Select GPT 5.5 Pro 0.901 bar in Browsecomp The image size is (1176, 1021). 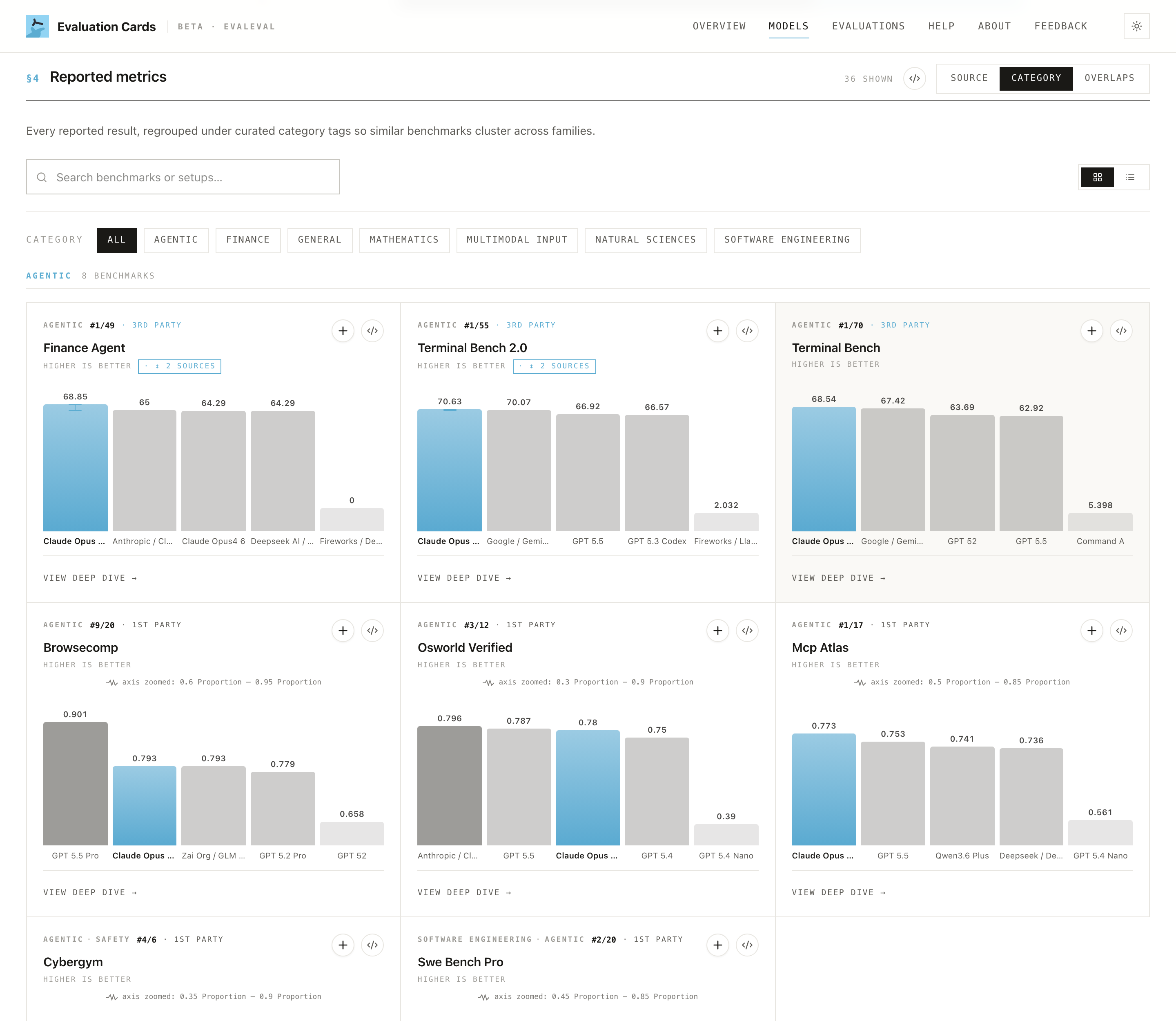pyautogui.click(x=75, y=783)
